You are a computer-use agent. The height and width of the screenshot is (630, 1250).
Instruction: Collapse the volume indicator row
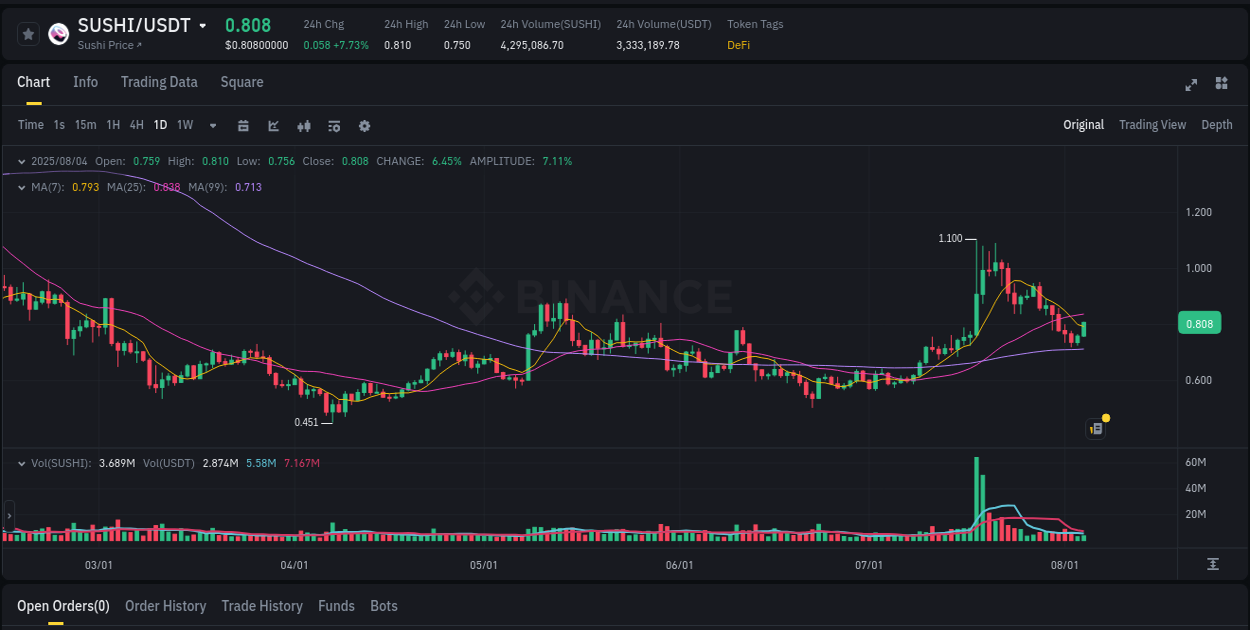click(x=22, y=463)
